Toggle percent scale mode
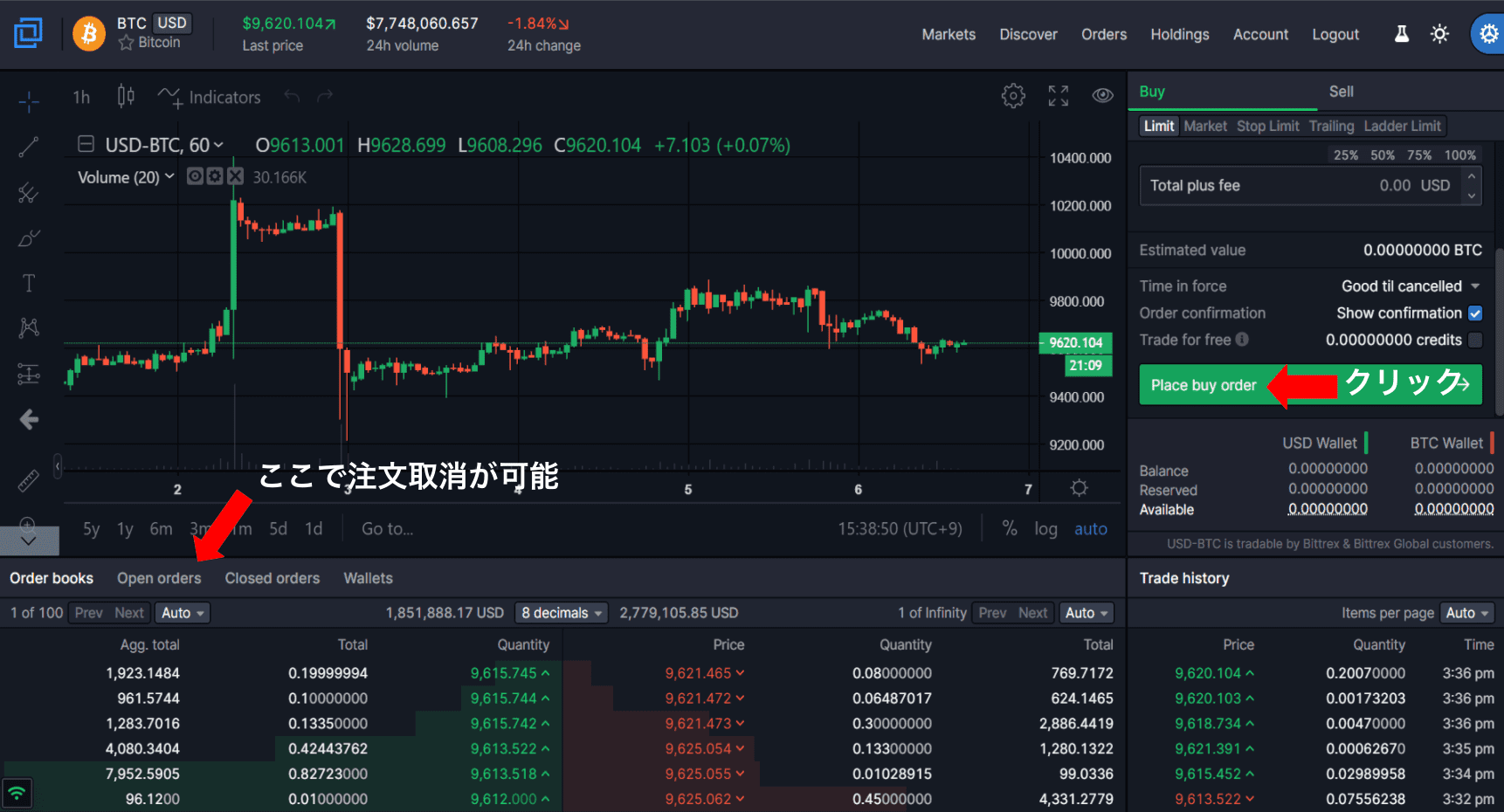Viewport: 1504px width, 812px height. 1010,528
